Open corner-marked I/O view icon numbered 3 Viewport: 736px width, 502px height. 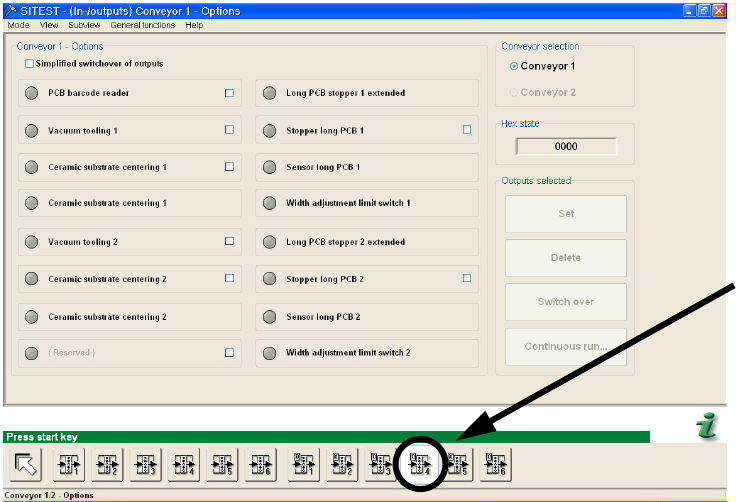tap(381, 464)
